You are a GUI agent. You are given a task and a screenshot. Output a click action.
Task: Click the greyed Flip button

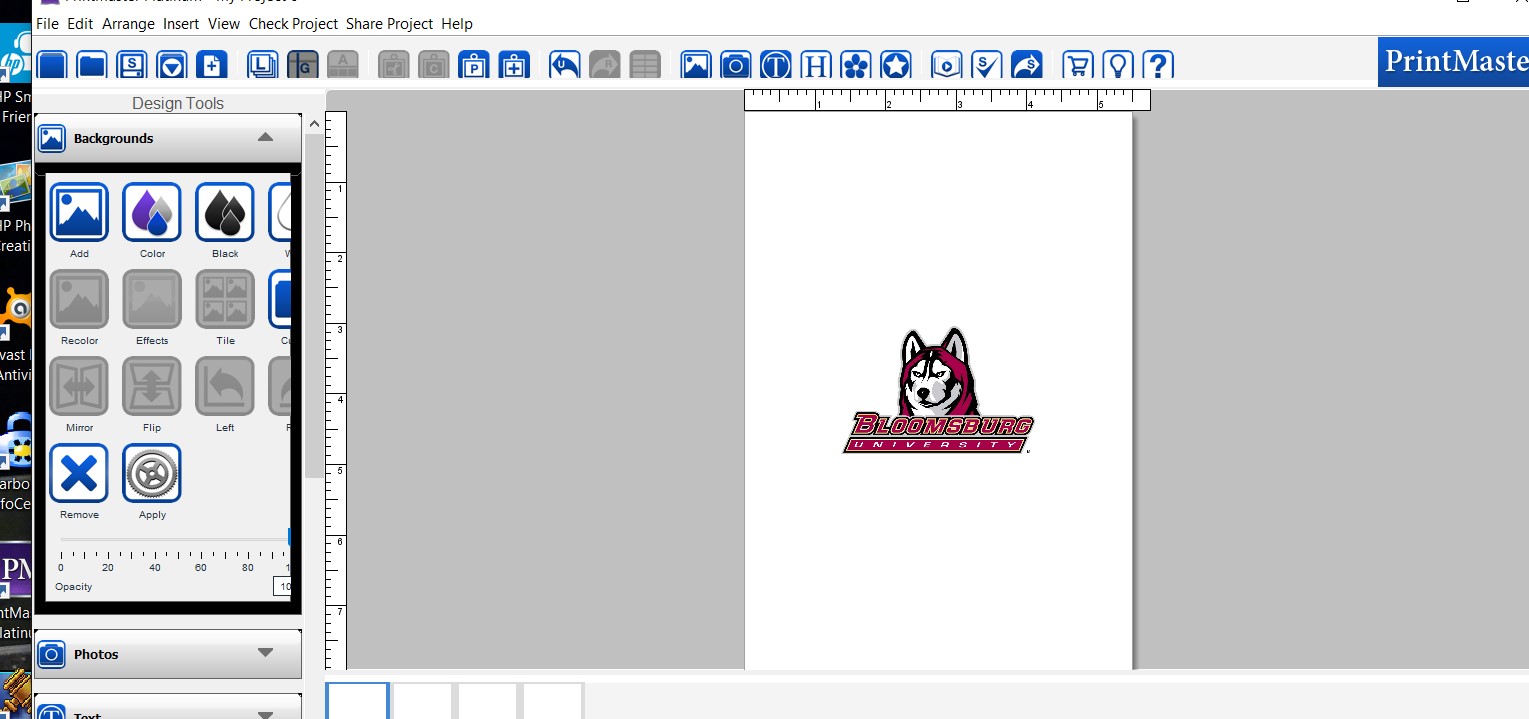pyautogui.click(x=152, y=386)
